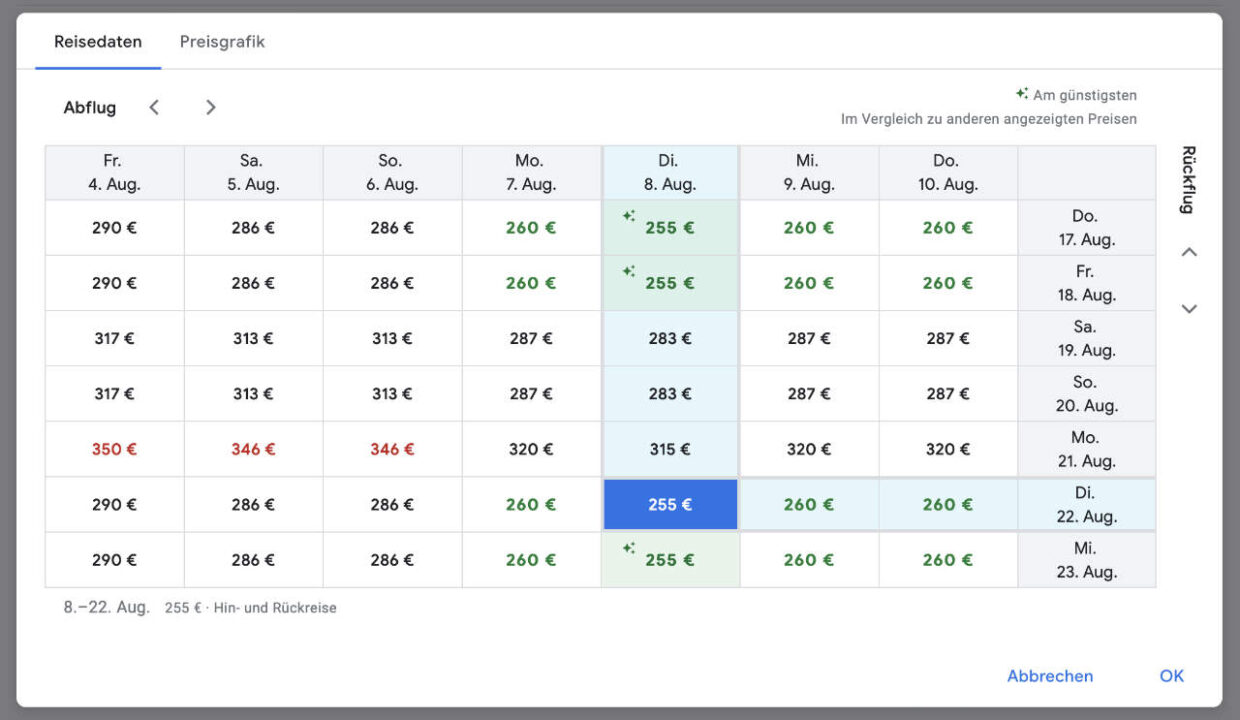This screenshot has height=720, width=1240.
Task: Select the Reisedaten tab
Action: point(97,41)
